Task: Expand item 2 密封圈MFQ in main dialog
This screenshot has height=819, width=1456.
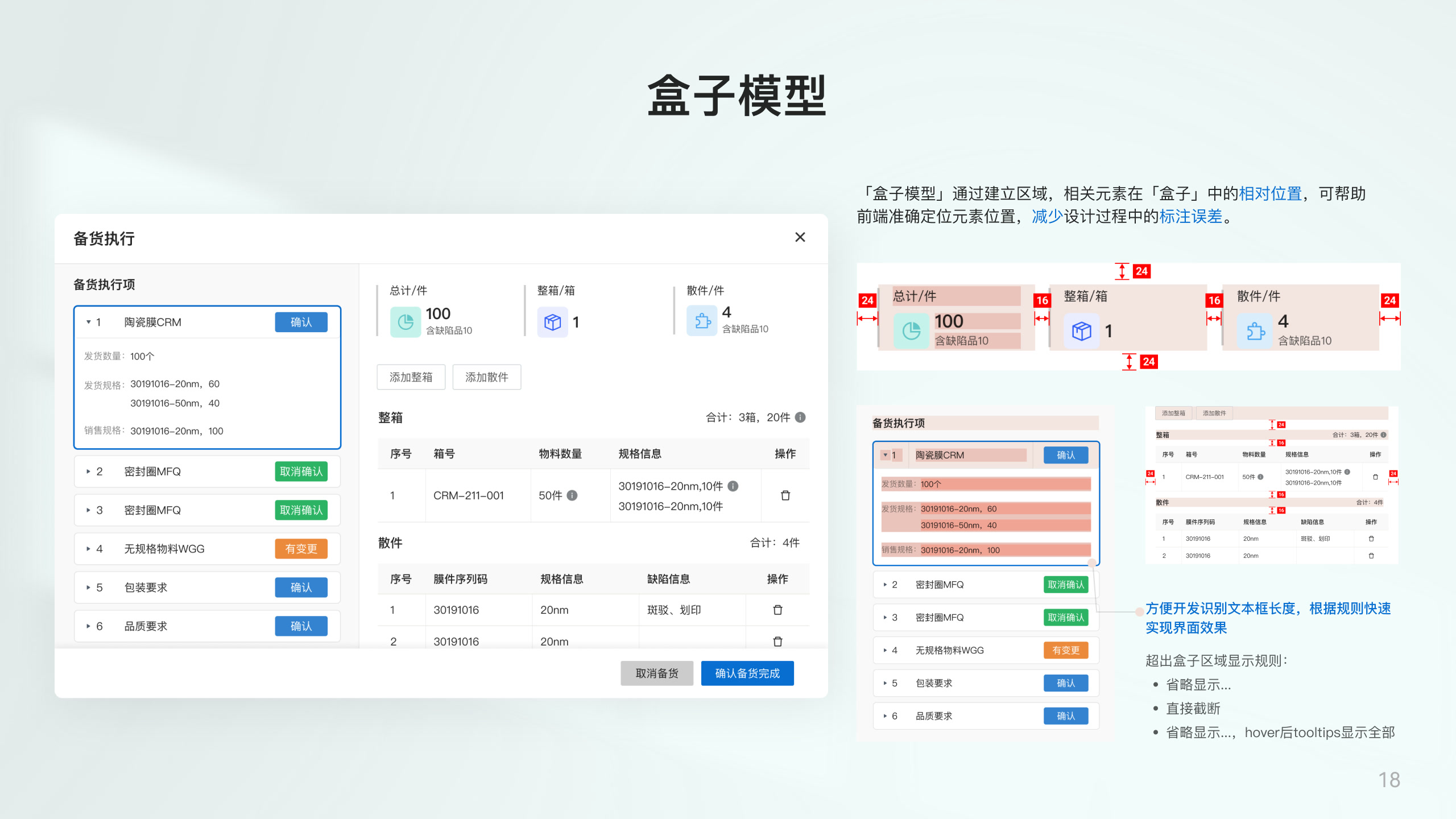Action: pos(88,471)
